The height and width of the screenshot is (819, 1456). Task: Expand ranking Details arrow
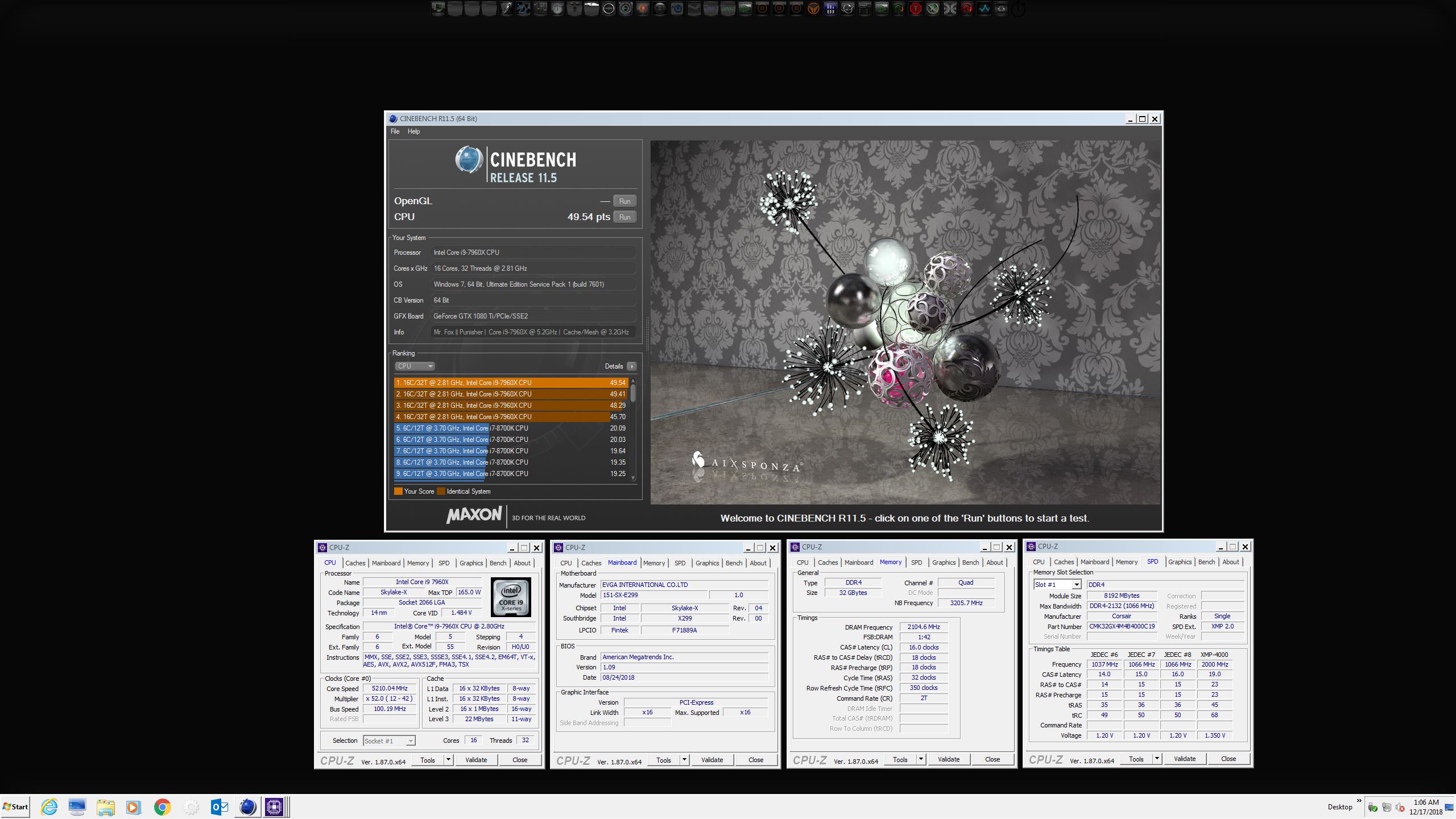tap(631, 366)
